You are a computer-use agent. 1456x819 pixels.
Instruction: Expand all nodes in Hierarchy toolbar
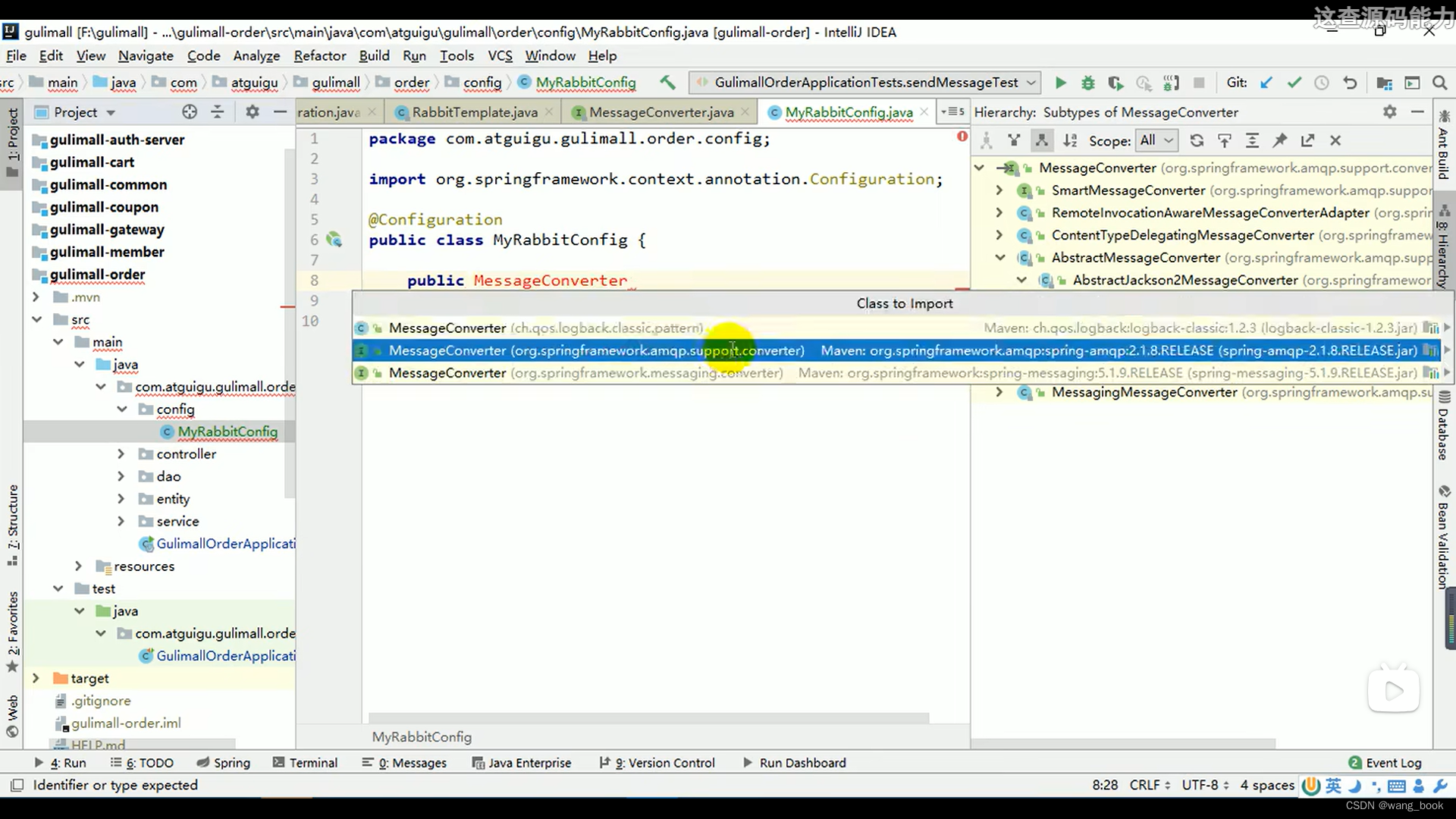tap(1252, 140)
